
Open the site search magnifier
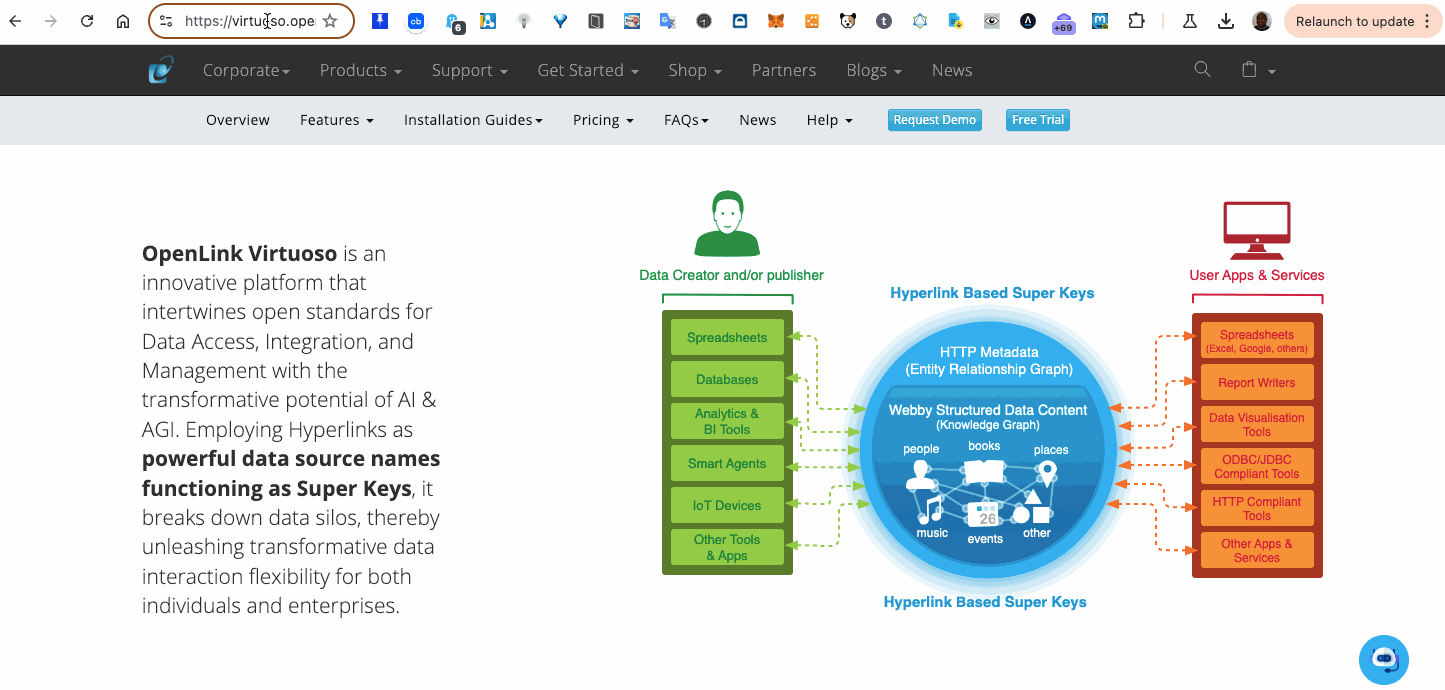click(1203, 69)
